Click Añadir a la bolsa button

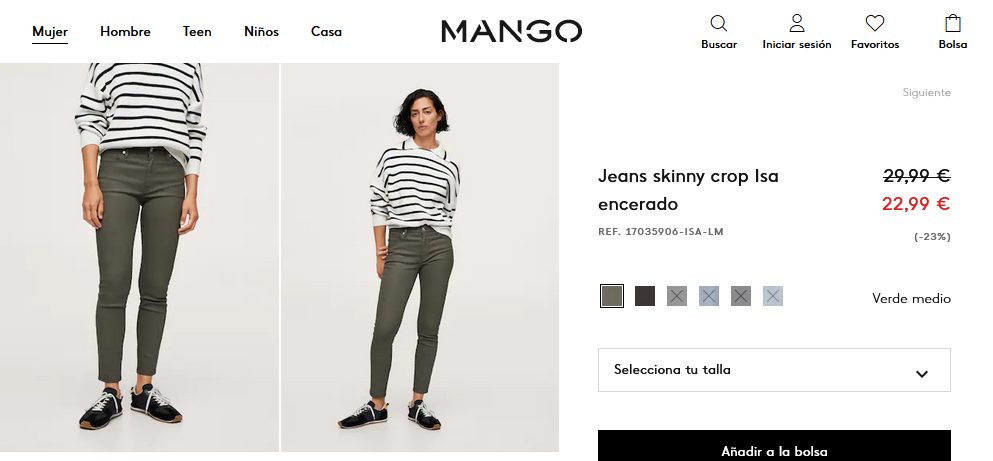point(774,446)
